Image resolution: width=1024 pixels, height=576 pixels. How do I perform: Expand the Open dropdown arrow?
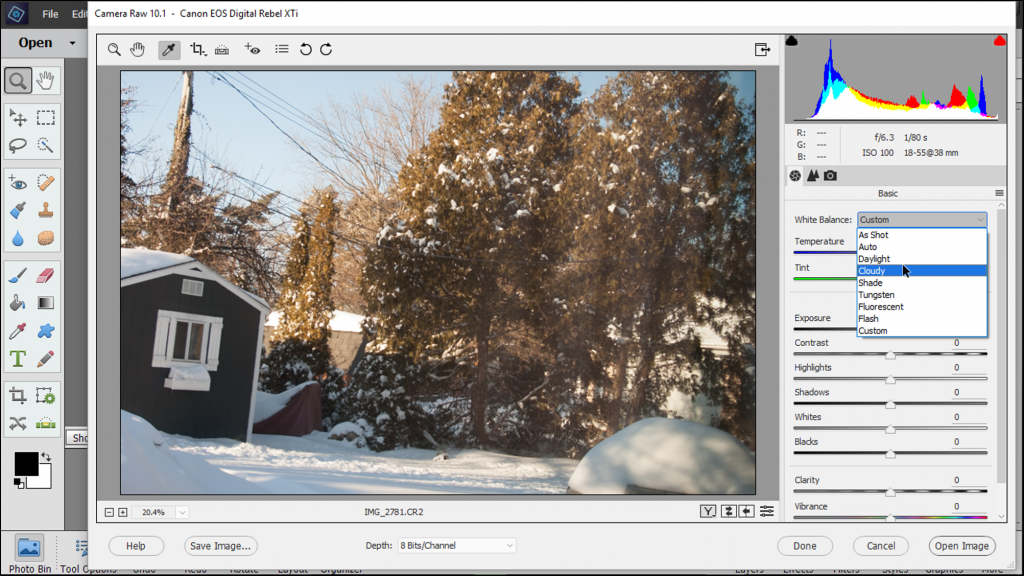pos(72,43)
